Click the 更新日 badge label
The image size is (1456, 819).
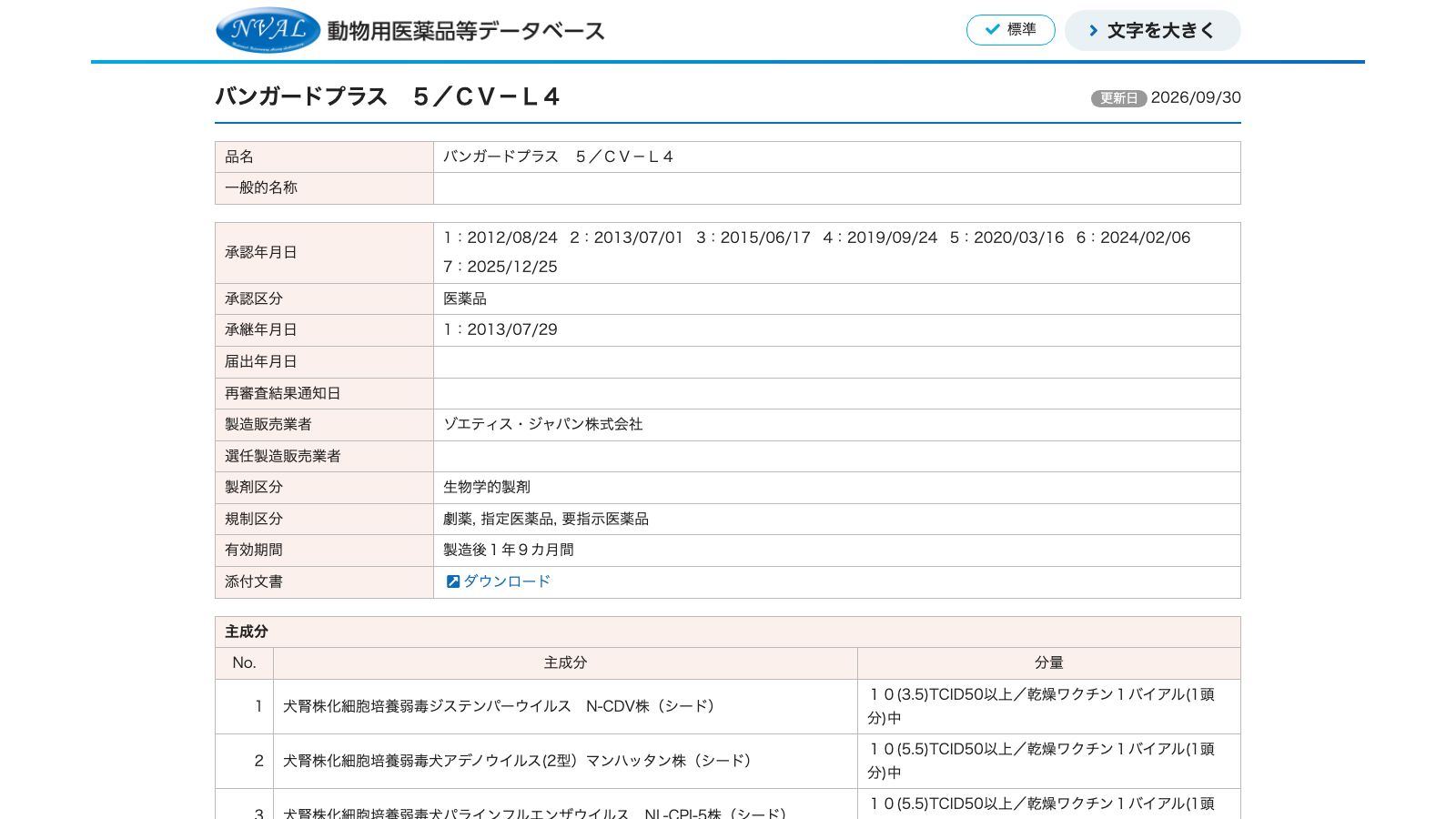[x=1118, y=98]
